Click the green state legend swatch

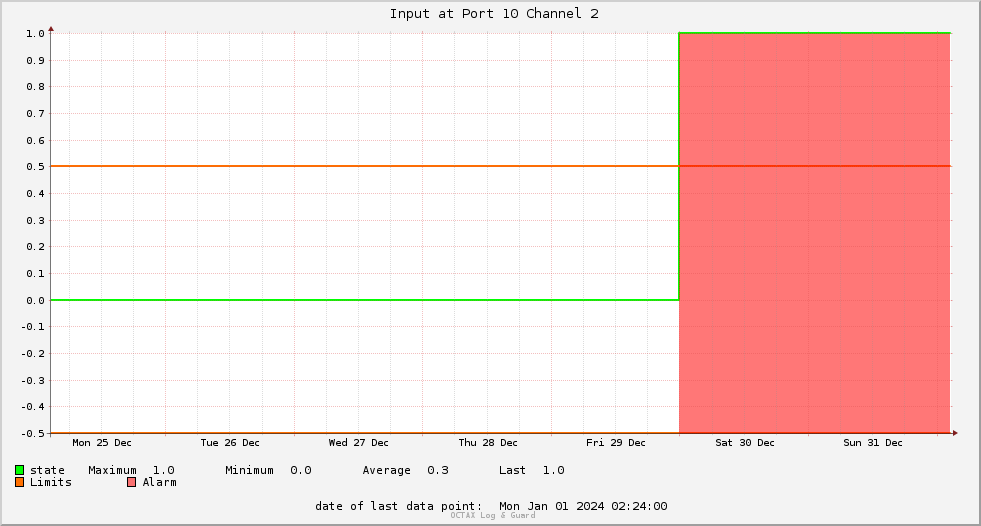pos(19,470)
